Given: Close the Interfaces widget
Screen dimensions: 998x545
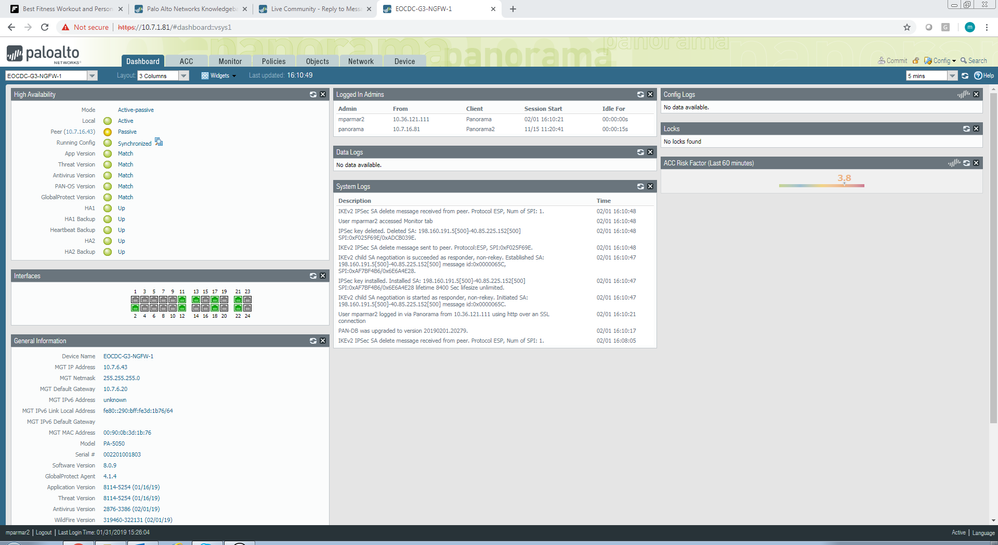Looking at the screenshot, I should 323,276.
